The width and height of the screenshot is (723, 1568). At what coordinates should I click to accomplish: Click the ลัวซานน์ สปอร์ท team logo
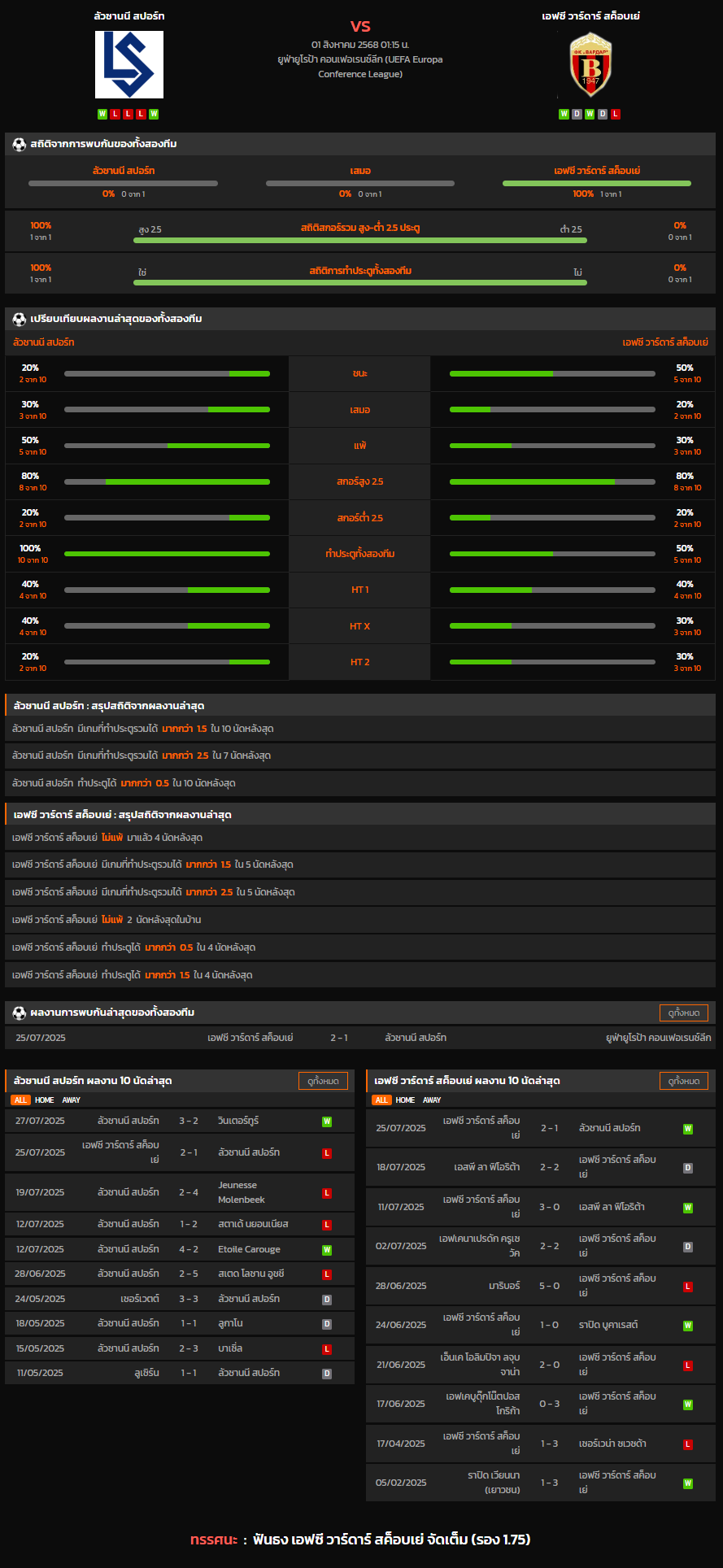tap(129, 65)
